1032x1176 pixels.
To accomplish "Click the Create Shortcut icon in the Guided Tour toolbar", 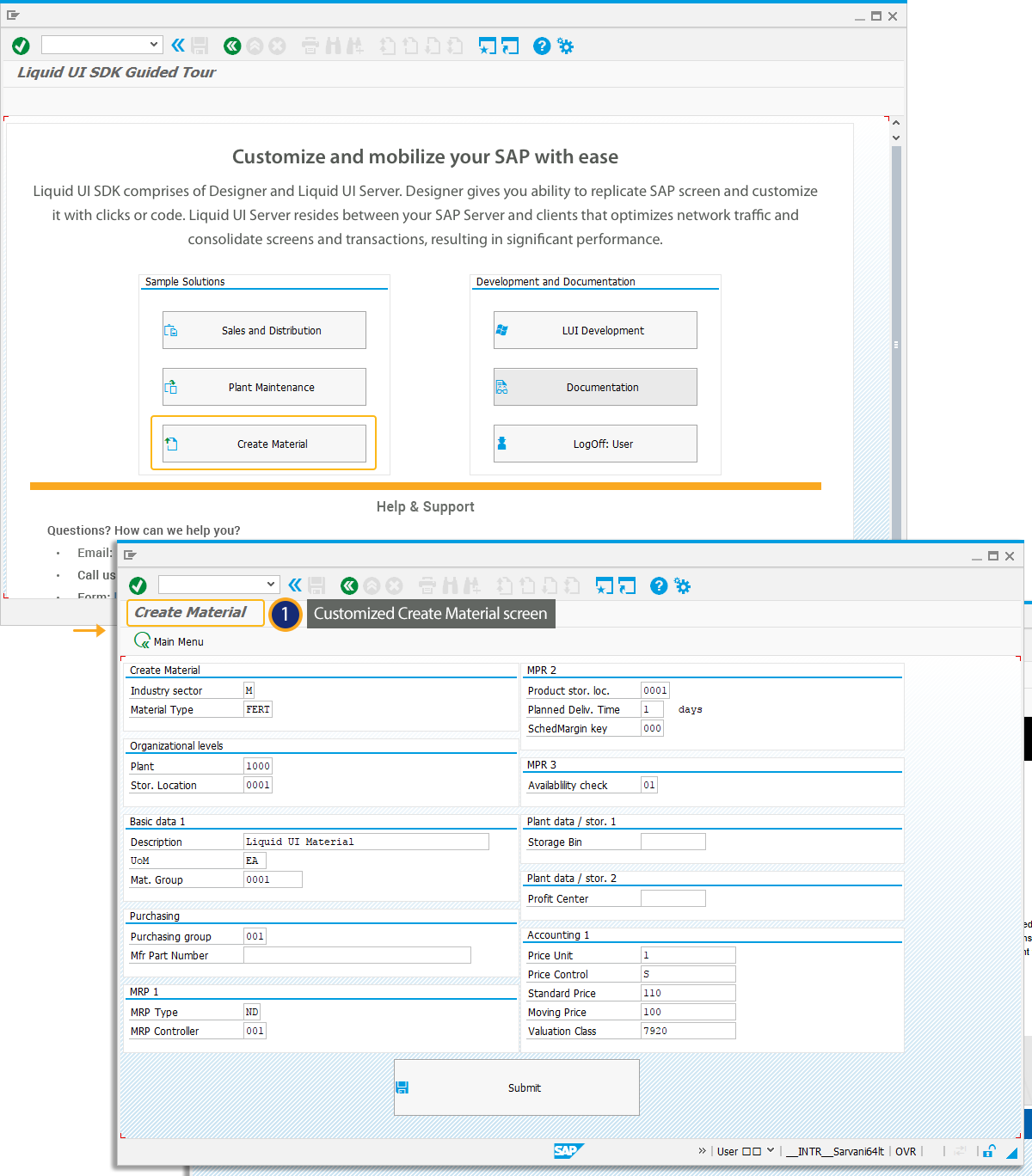I will click(x=510, y=46).
